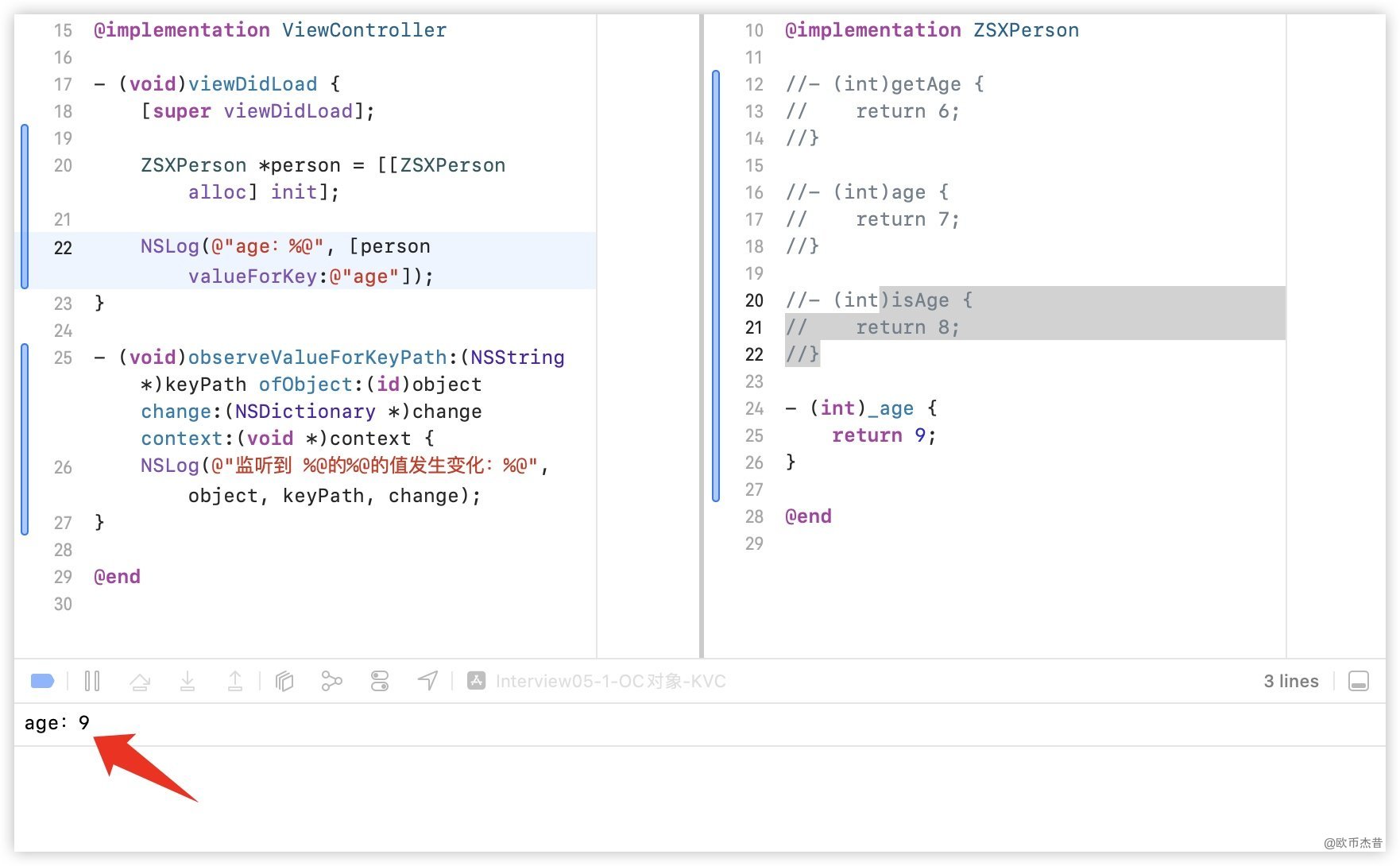Click line number 22 gutter in ViewController
Viewport: 1400px width, 866px height.
63,248
